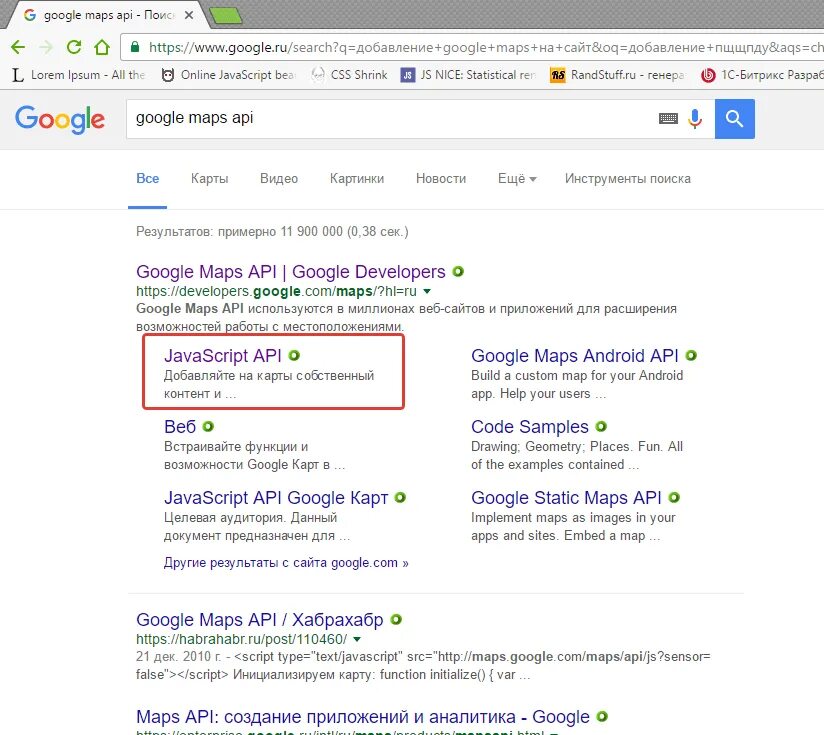Expand dropdown arrow beside developers.google.com URL
The image size is (824, 735).
[x=427, y=291]
